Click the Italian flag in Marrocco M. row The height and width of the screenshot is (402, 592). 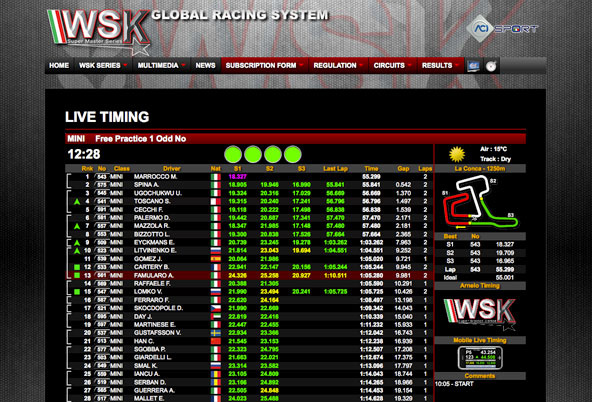(x=216, y=177)
